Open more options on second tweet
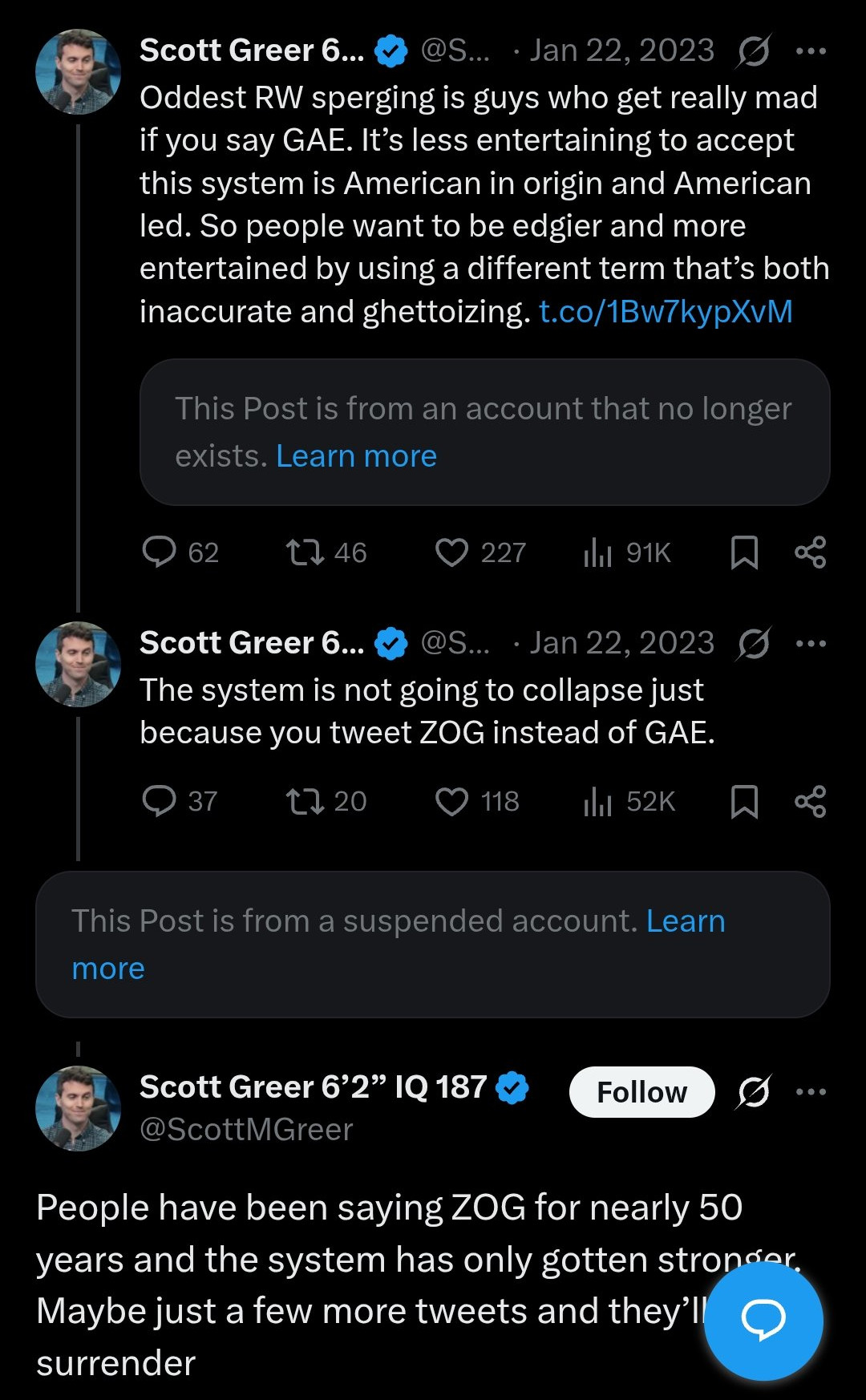Screen dimensions: 866x1400 pyautogui.click(x=811, y=643)
